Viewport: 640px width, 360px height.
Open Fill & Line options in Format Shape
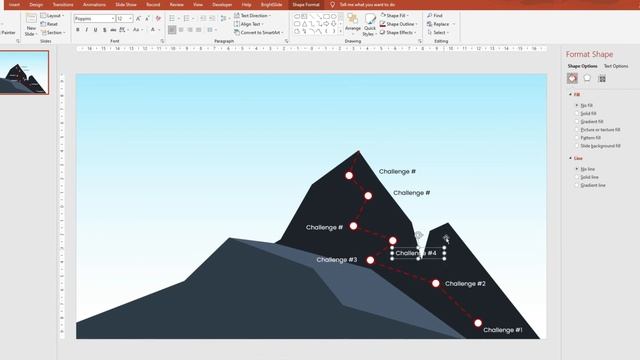click(572, 78)
